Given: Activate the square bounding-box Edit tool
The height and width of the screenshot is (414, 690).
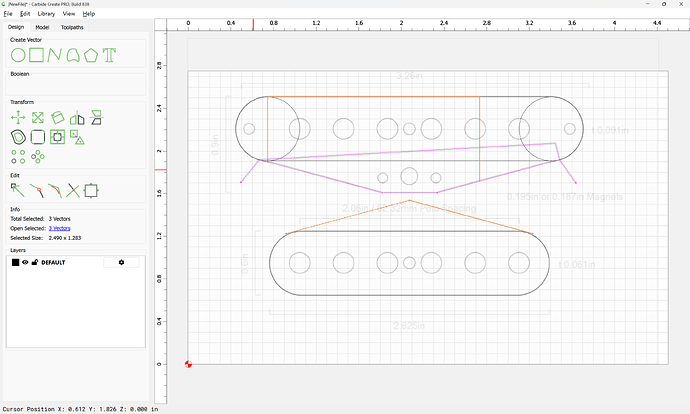Looking at the screenshot, I should pyautogui.click(x=91, y=191).
